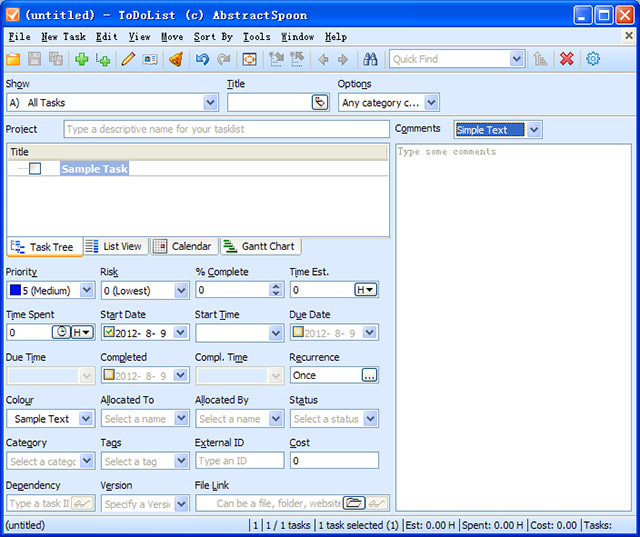
Task: Click the sort tasks toolbar icon
Action: tap(540, 60)
